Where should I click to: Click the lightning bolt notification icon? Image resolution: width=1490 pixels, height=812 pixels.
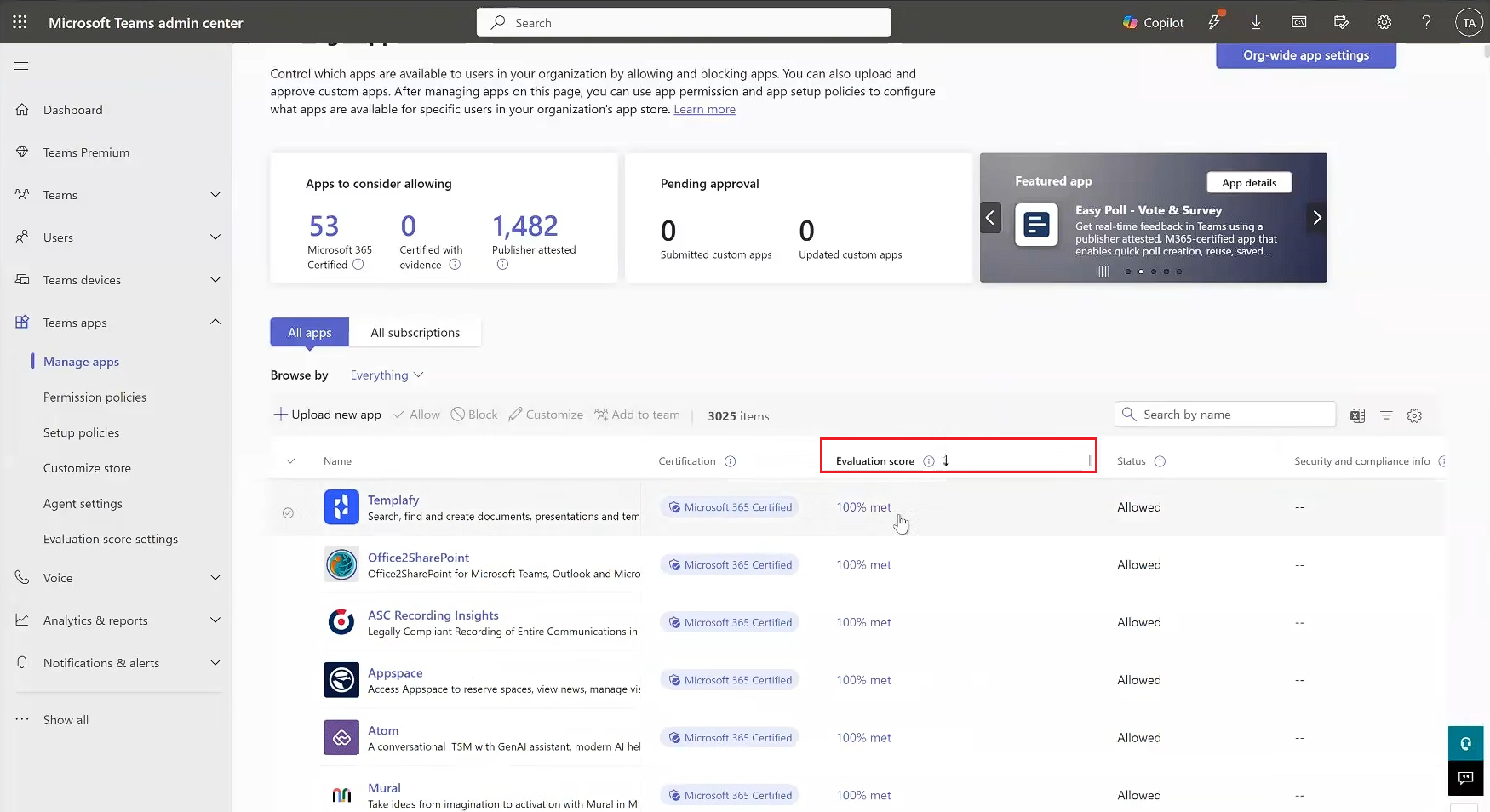(1214, 22)
